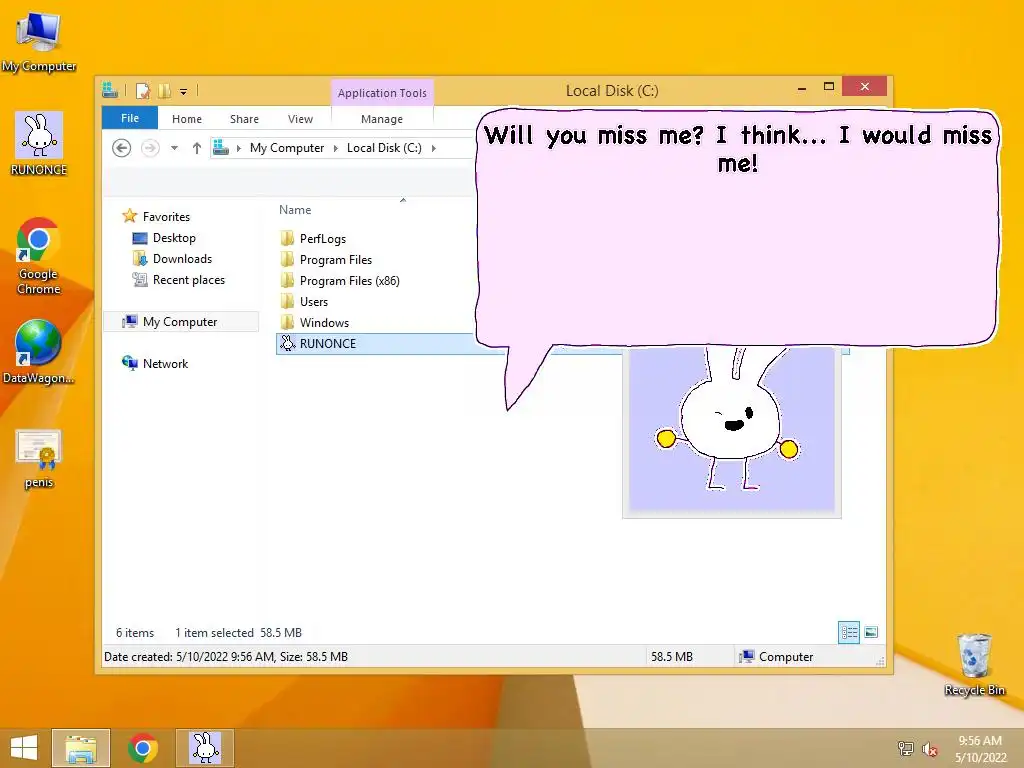Viewport: 1024px width, 768px height.
Task: Switch to Chrome in the taskbar
Action: point(142,748)
